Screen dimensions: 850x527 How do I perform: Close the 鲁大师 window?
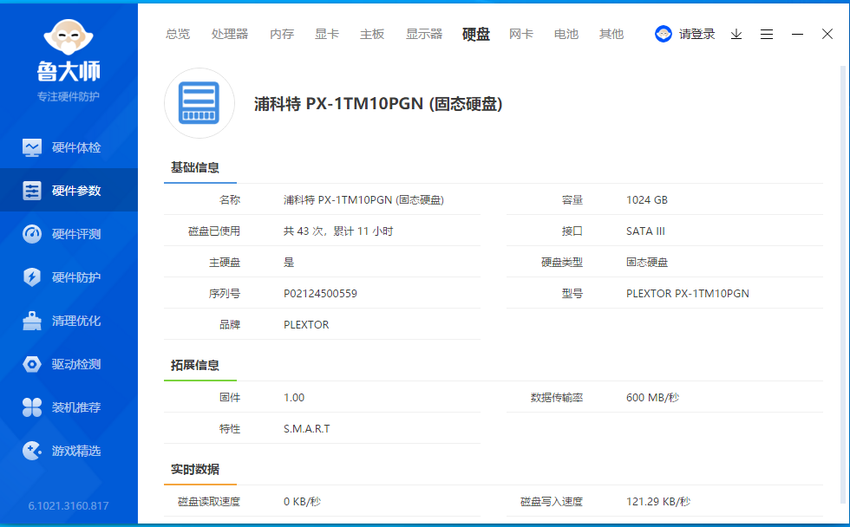point(827,34)
